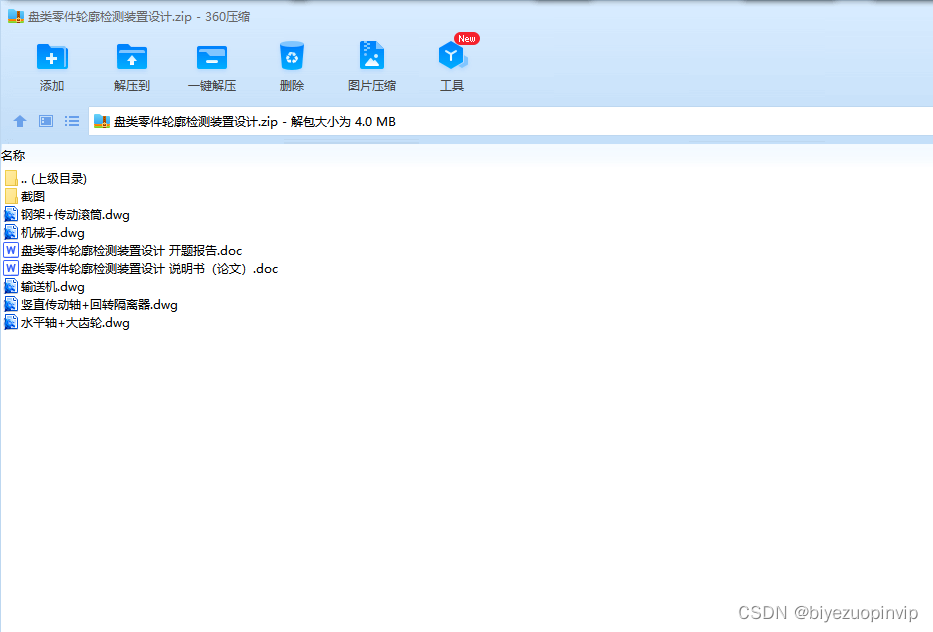The width and height of the screenshot is (933, 632).
Task: Open the 工具 tools menu icon
Action: 452,56
